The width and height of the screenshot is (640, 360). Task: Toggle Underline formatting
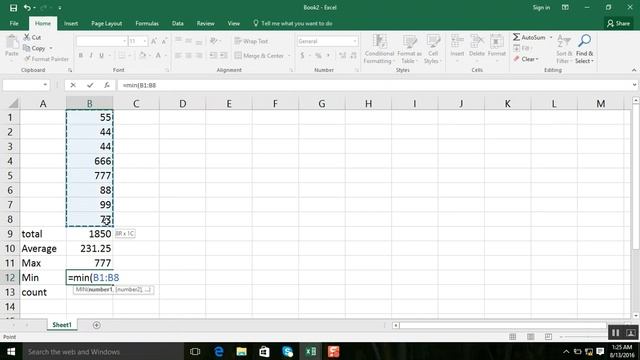pyautogui.click(x=101, y=55)
